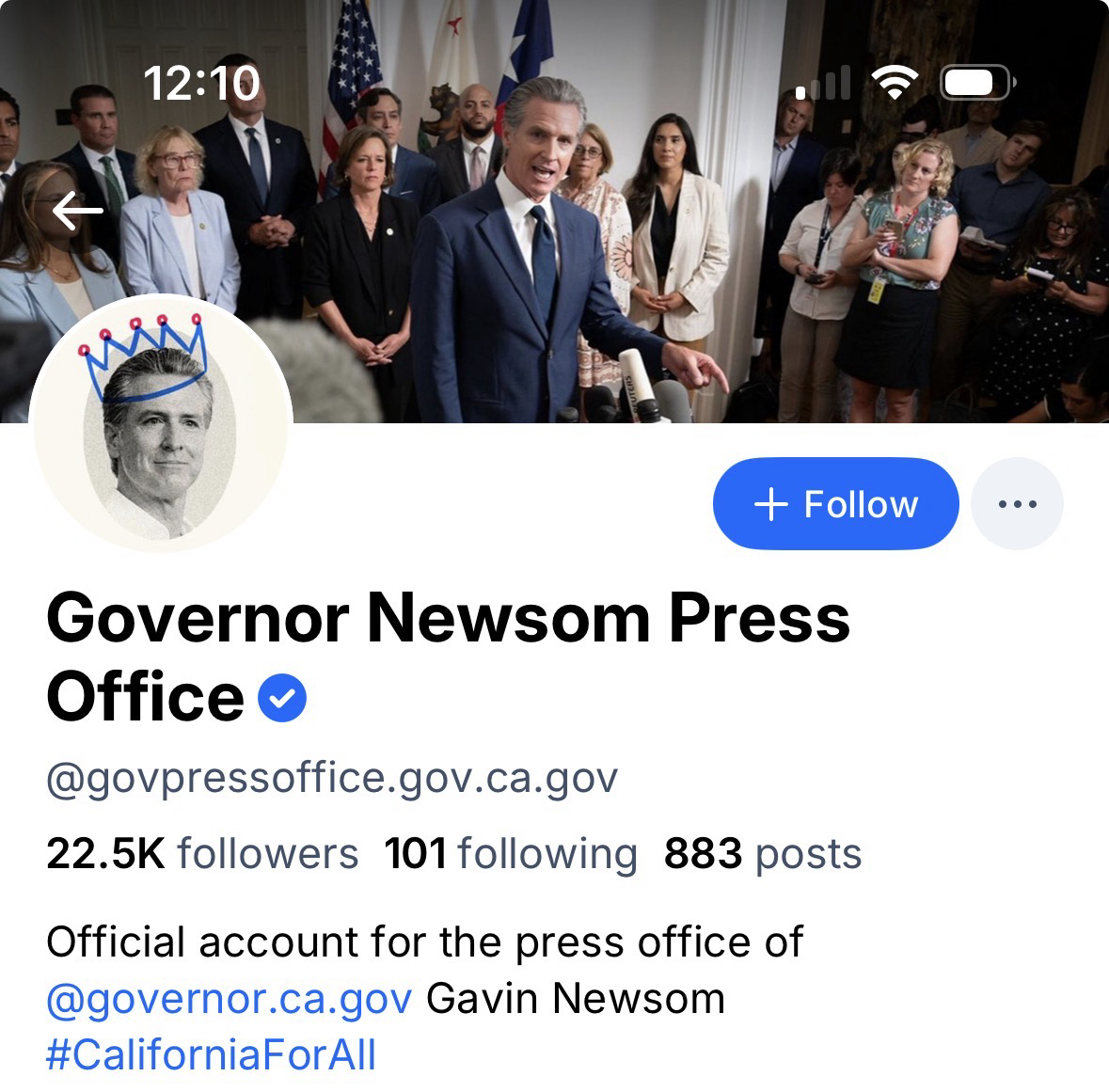Tap the cellular signal bars icon

coord(822,82)
